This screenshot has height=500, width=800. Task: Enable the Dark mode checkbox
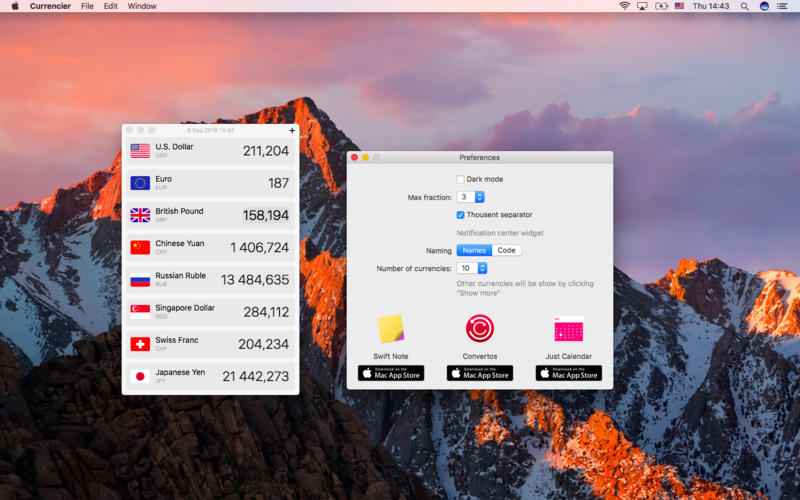(x=461, y=179)
